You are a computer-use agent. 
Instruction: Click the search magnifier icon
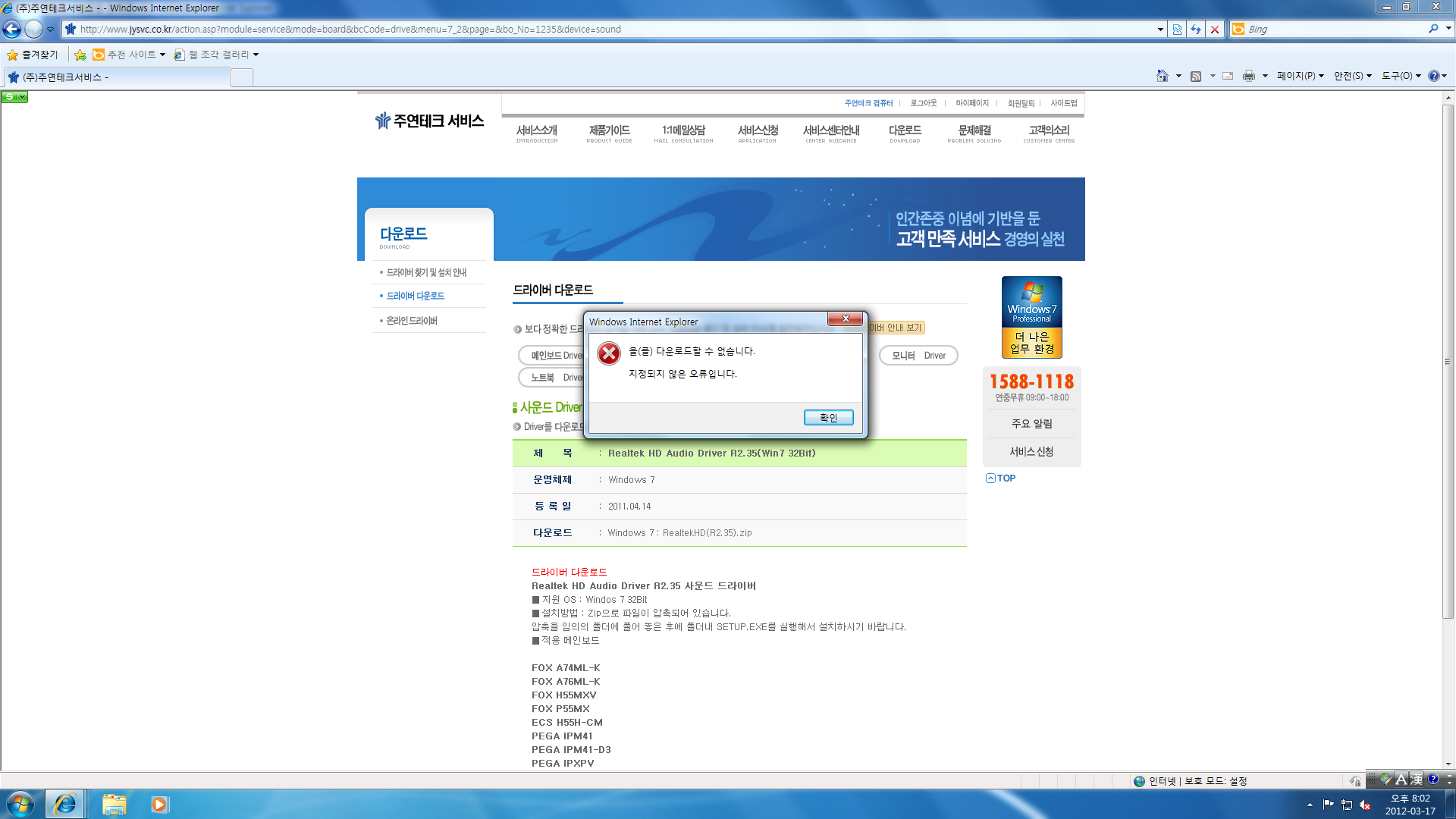coord(1433,29)
